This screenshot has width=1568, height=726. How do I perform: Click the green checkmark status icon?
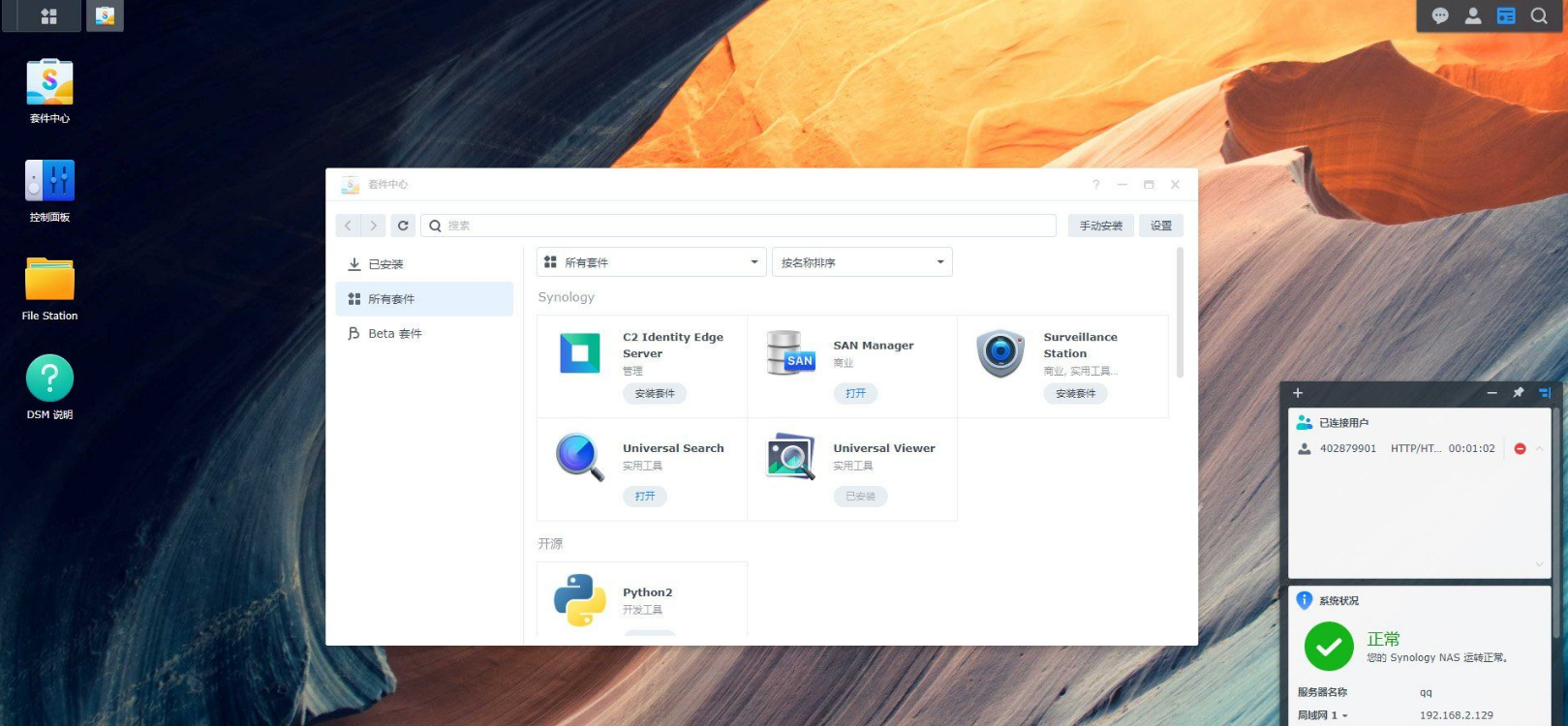coord(1329,647)
